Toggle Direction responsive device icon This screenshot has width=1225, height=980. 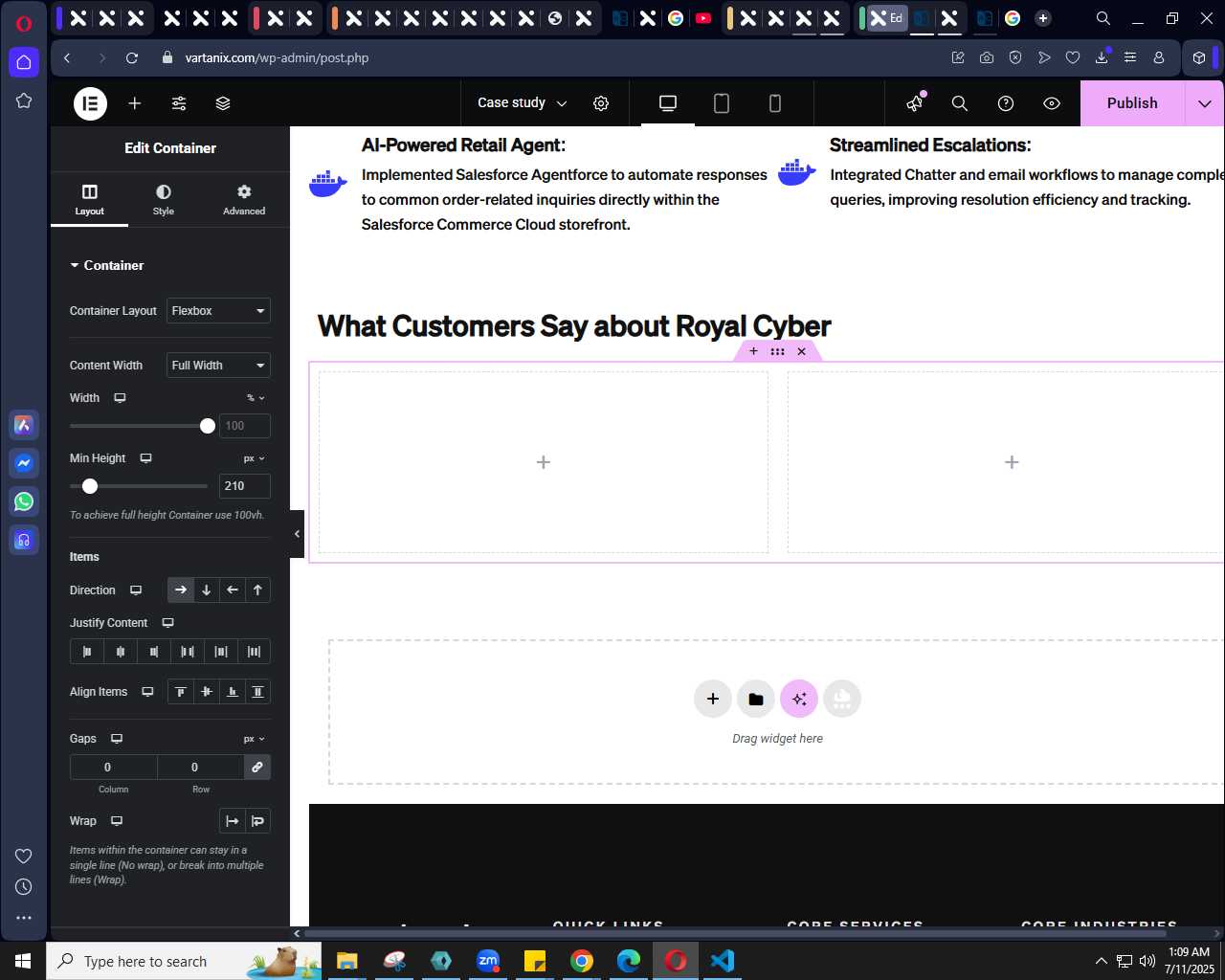[x=136, y=590]
